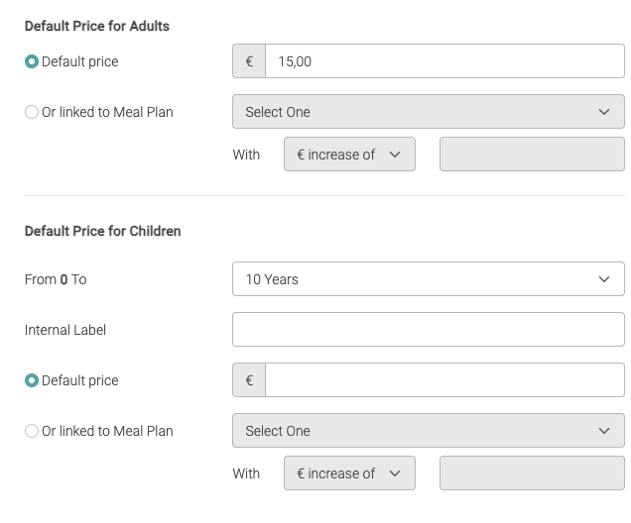Select Default price radio for Adults

point(32,61)
